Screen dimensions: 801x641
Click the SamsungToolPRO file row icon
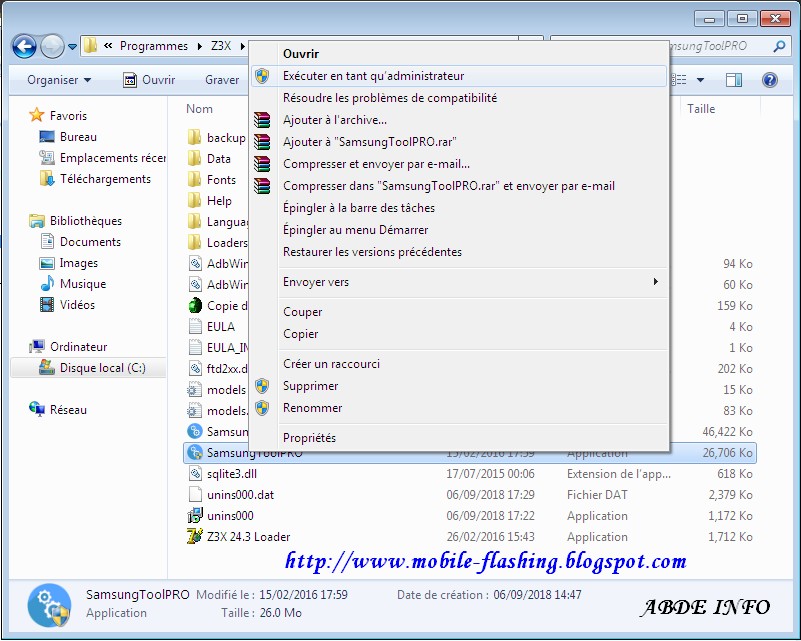click(195, 452)
